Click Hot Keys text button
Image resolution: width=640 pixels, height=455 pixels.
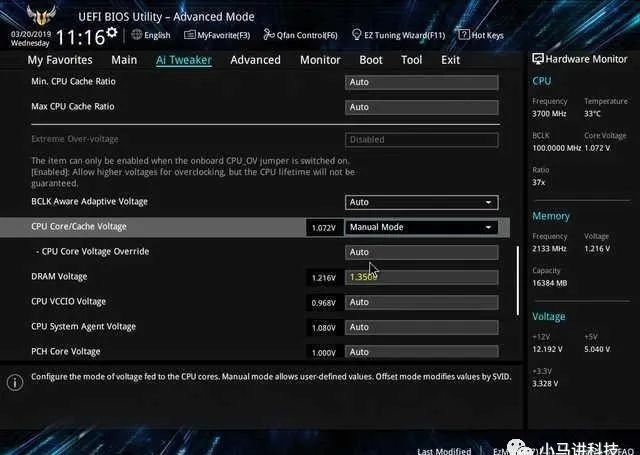(x=487, y=36)
